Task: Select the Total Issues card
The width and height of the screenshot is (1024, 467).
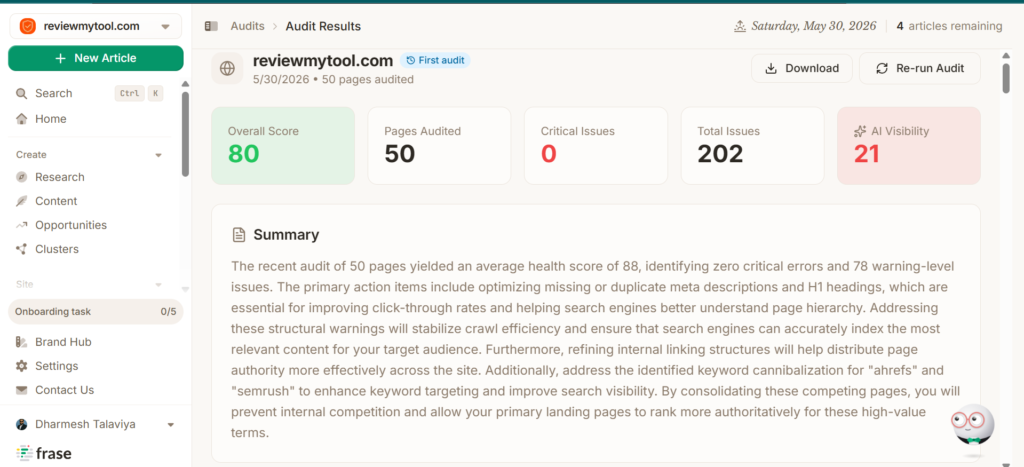Action: pos(752,146)
